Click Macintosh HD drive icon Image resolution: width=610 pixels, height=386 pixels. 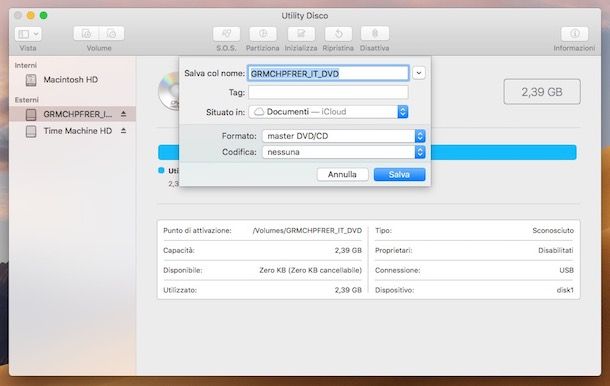[x=31, y=80]
